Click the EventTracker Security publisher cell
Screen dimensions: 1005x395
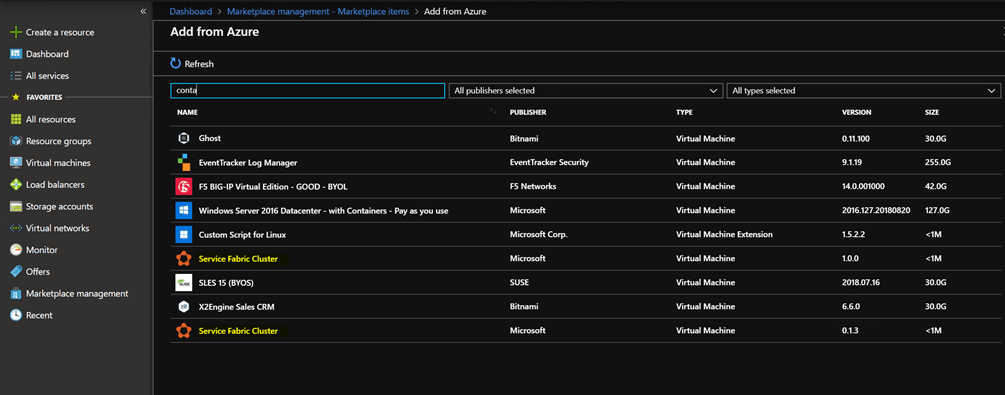[549, 163]
